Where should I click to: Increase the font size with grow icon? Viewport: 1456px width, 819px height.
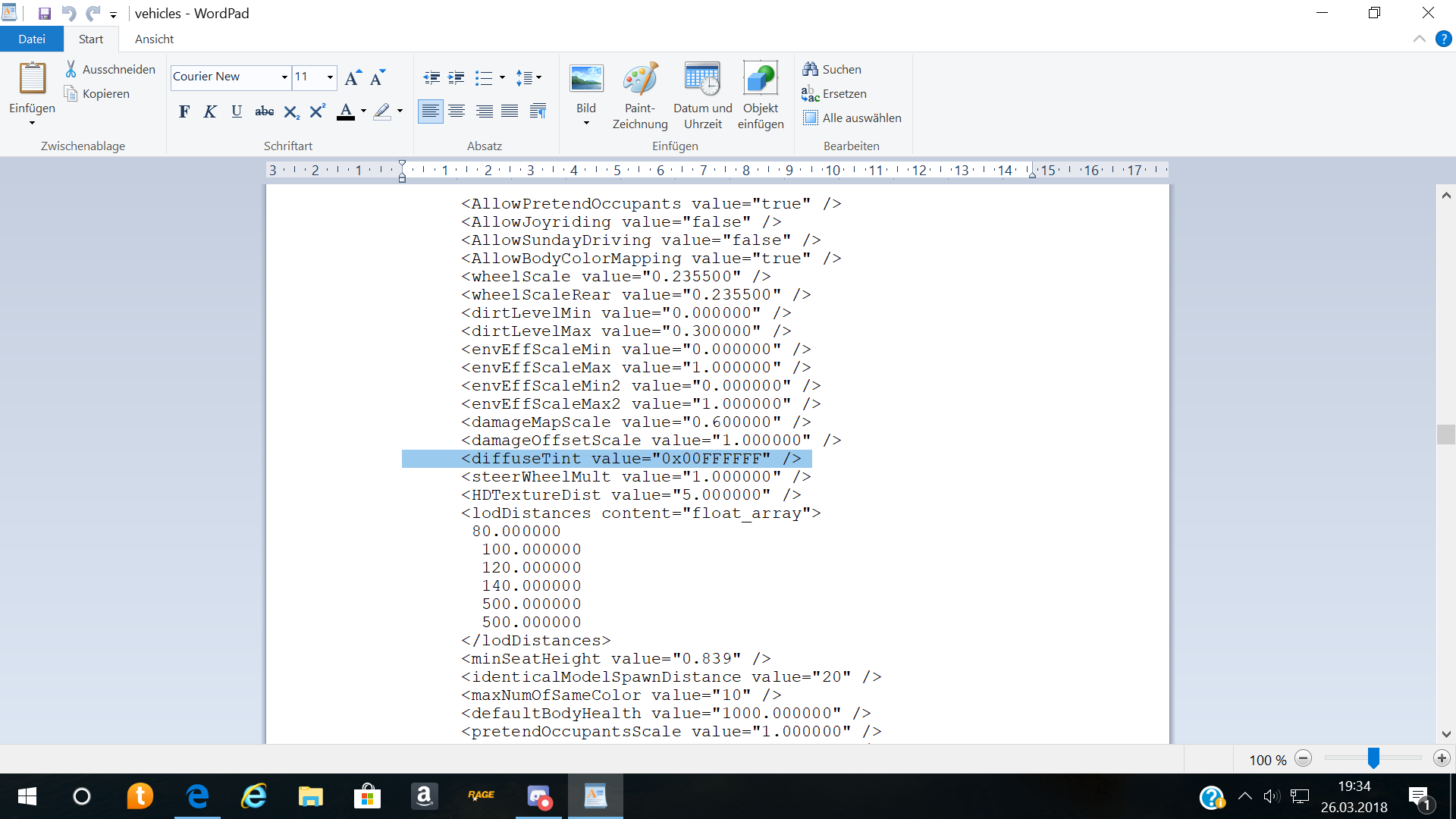[353, 77]
